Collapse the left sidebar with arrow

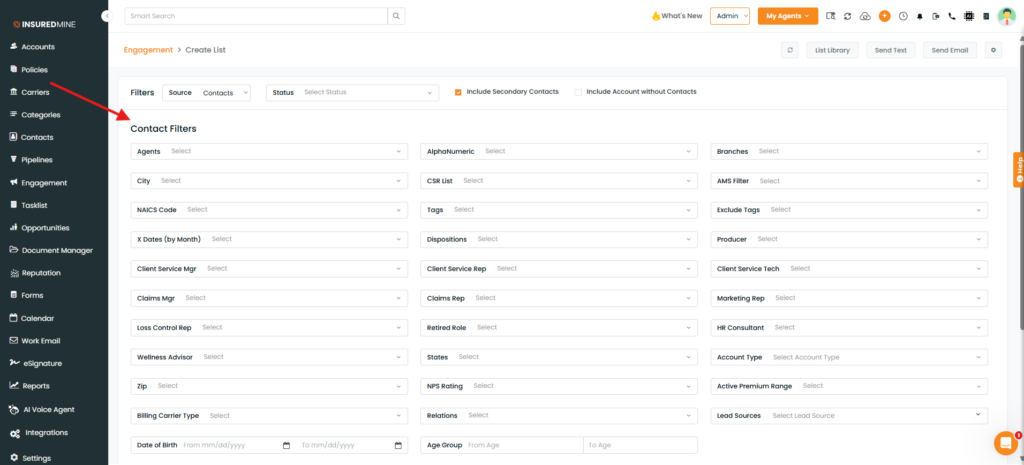pos(106,16)
